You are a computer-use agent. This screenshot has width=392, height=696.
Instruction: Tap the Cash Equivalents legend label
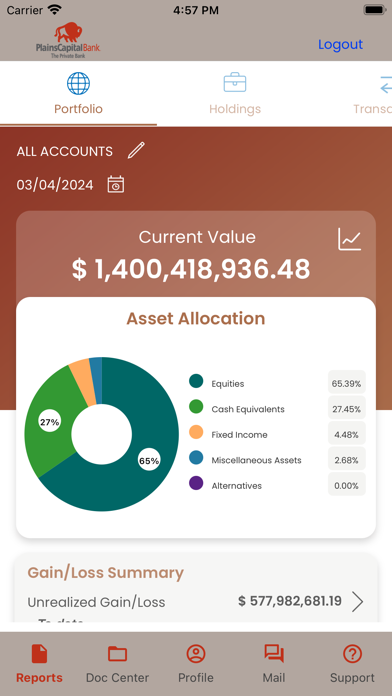tap(248, 409)
